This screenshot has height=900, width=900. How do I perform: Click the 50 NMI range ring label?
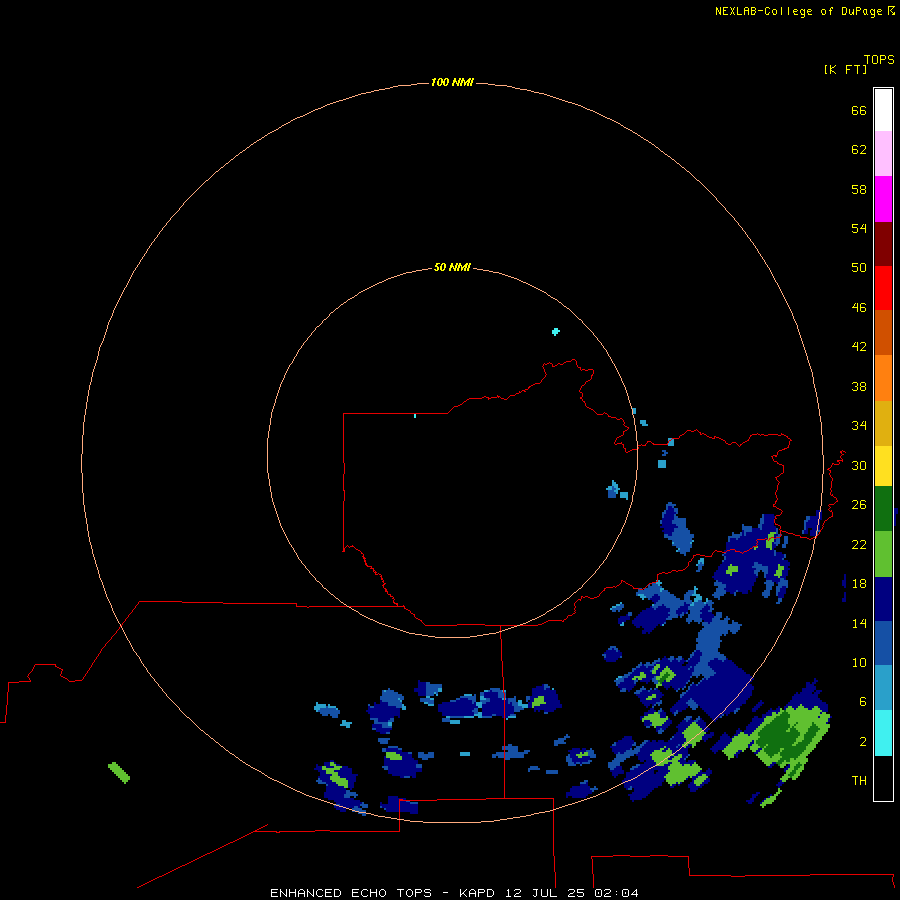tap(452, 267)
